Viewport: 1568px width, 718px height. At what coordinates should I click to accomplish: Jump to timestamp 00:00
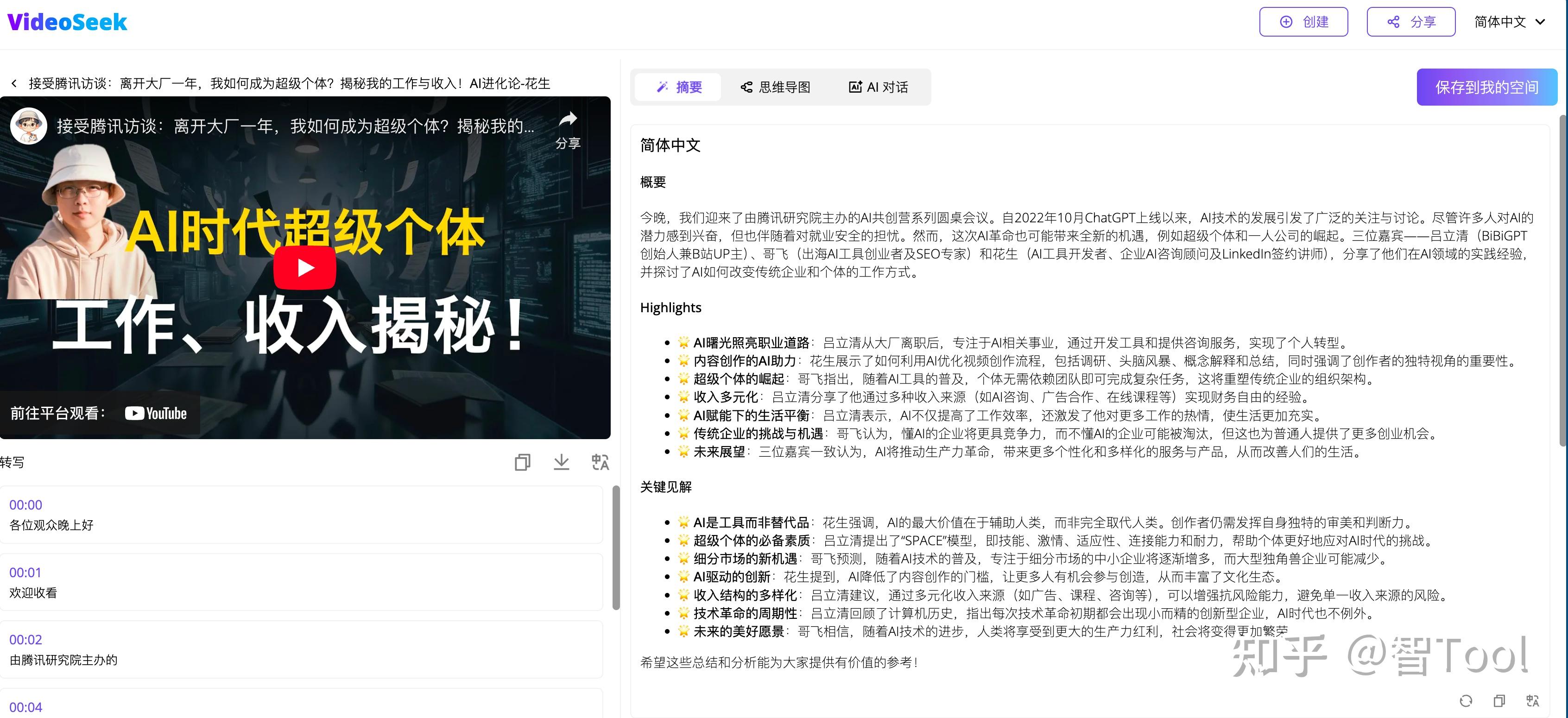pyautogui.click(x=25, y=505)
